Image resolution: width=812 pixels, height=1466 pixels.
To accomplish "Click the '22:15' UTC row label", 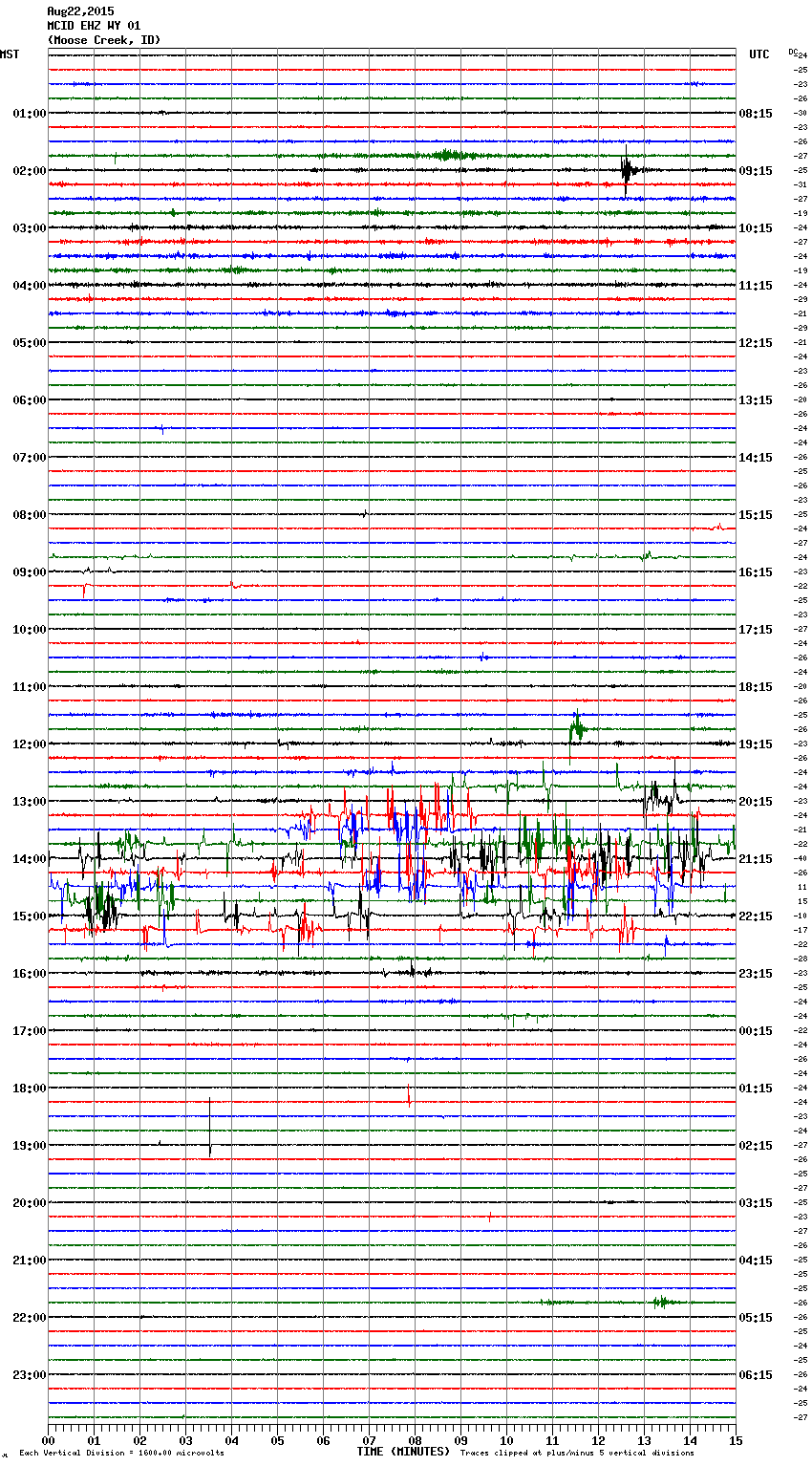I will click(x=756, y=916).
